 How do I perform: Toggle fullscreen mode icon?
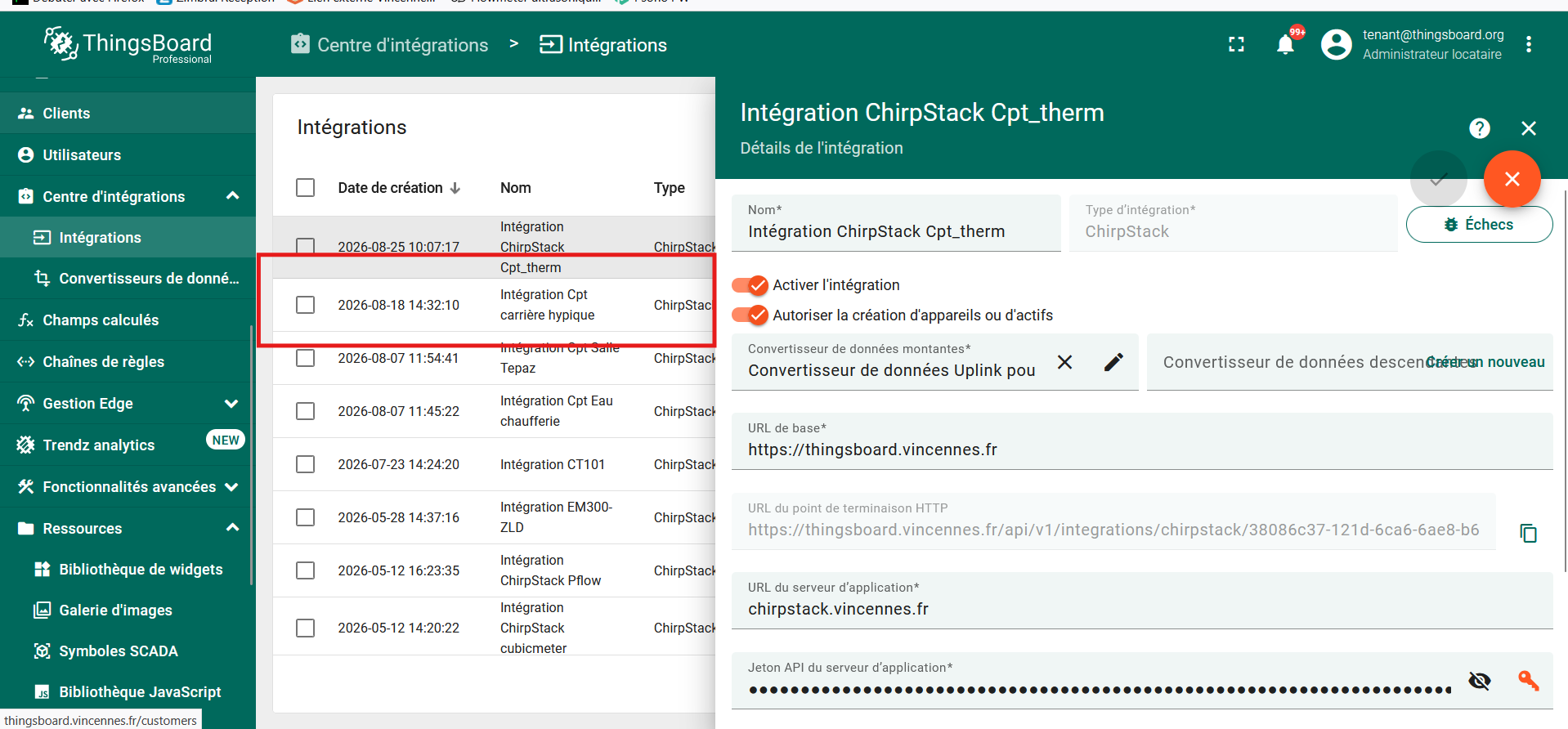(x=1236, y=44)
